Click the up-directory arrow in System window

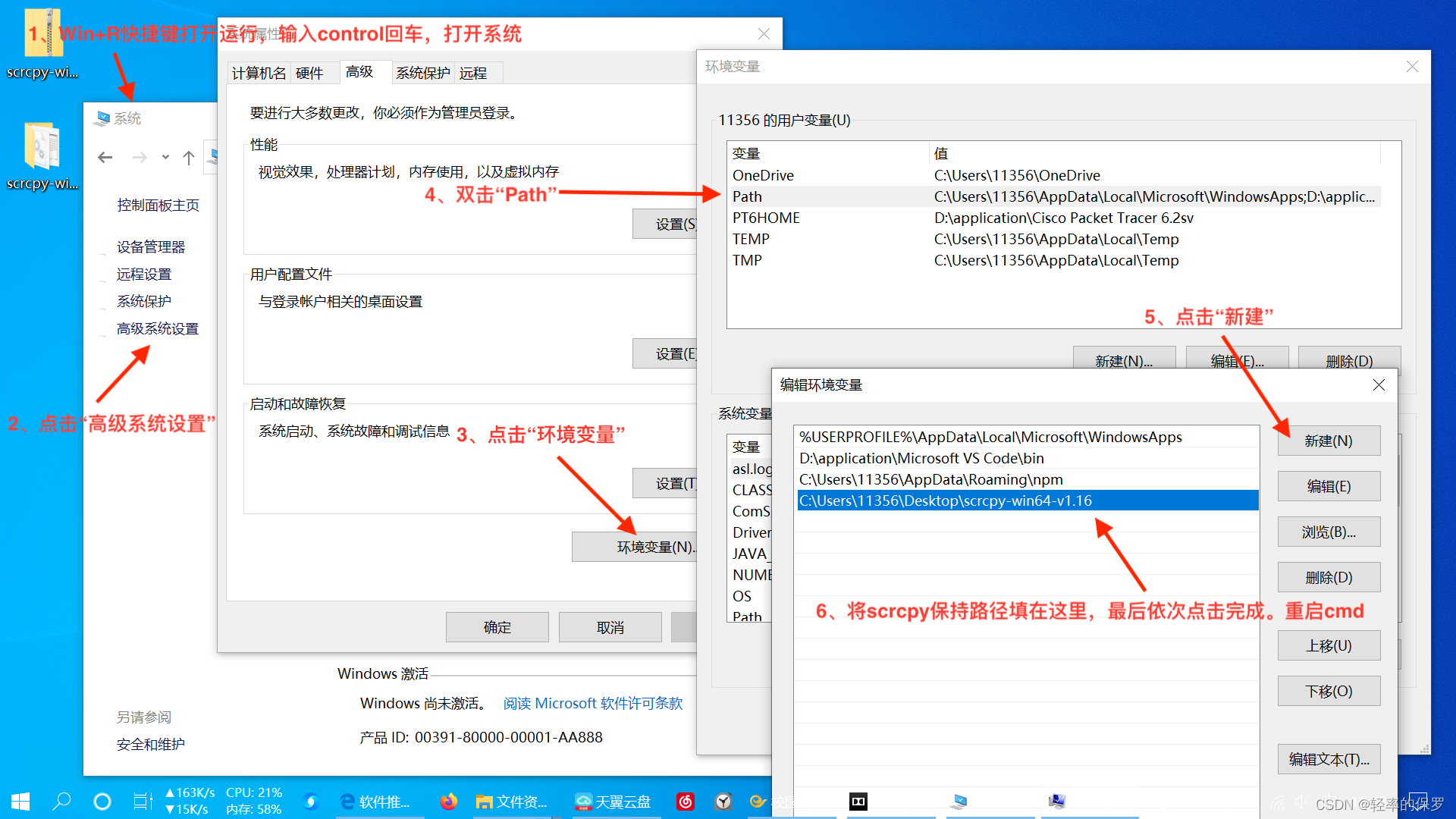pyautogui.click(x=189, y=158)
